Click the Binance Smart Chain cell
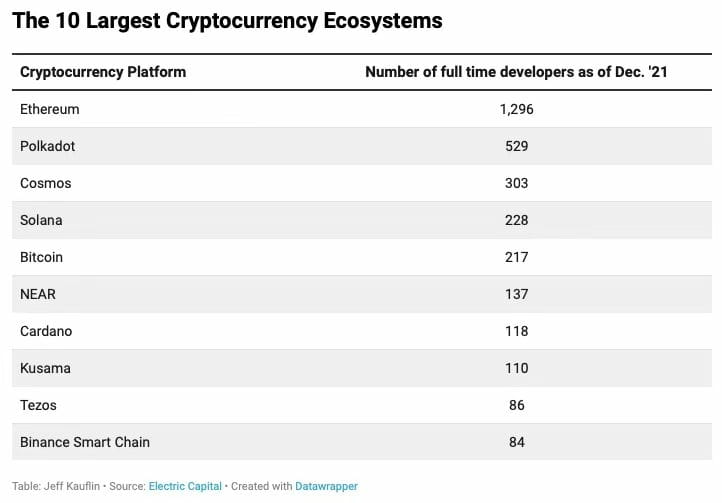Viewport: 722px width, 503px height. click(85, 442)
